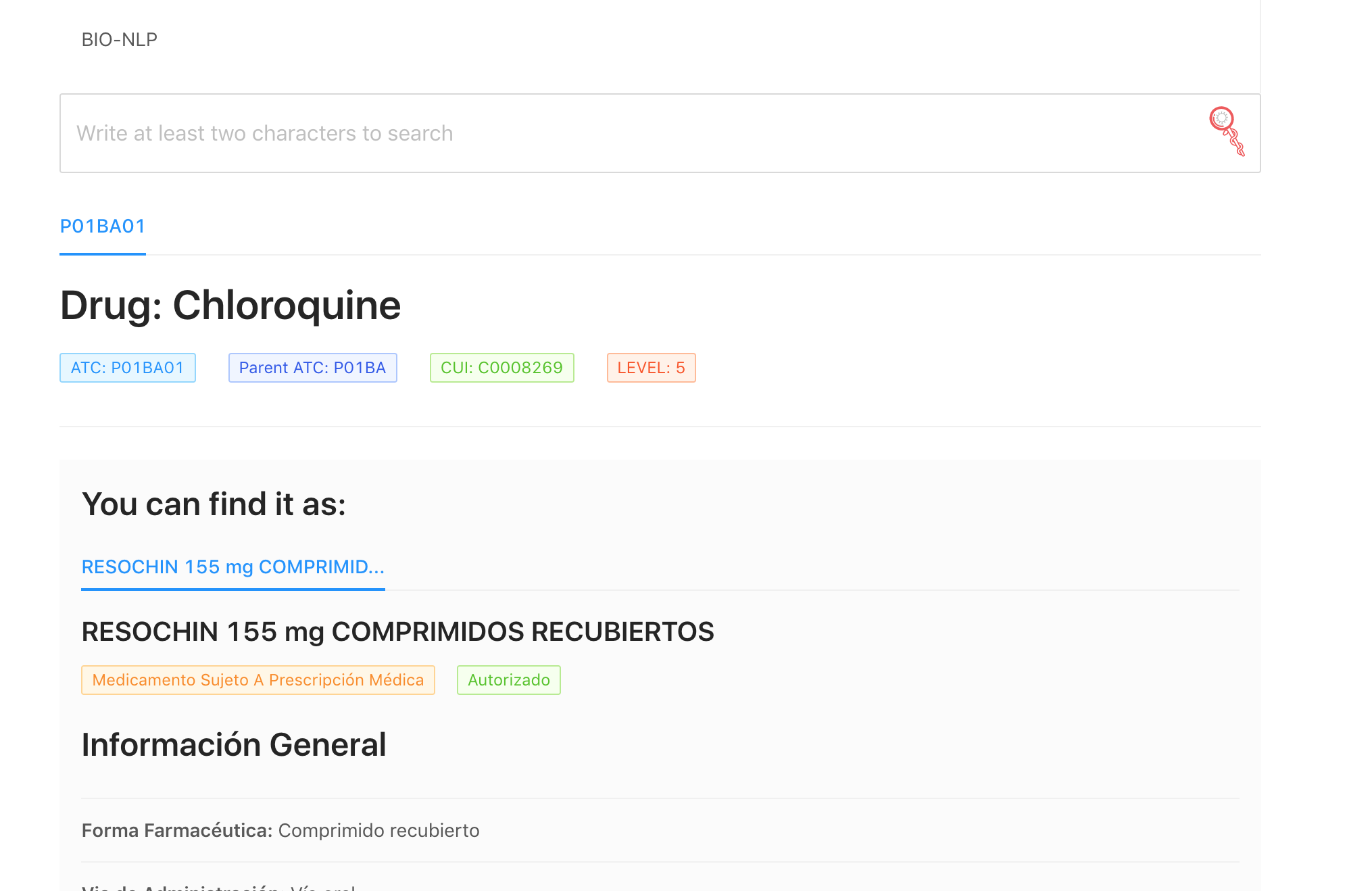Click the search placeholder text
The image size is (1372, 891).
click(264, 133)
